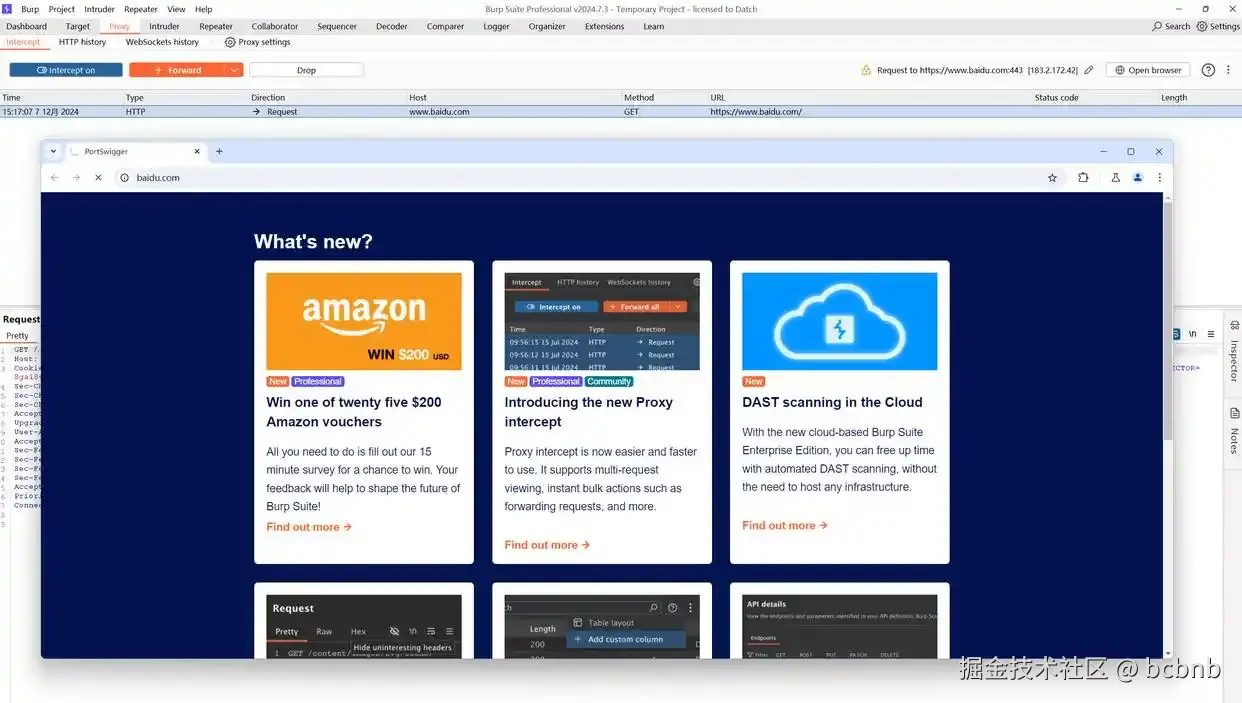Switch to the Comparer tab

pos(445,26)
